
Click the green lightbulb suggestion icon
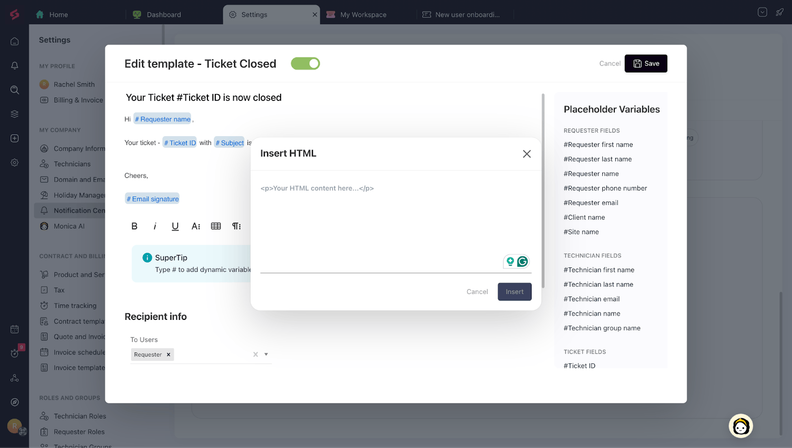pyautogui.click(x=510, y=261)
